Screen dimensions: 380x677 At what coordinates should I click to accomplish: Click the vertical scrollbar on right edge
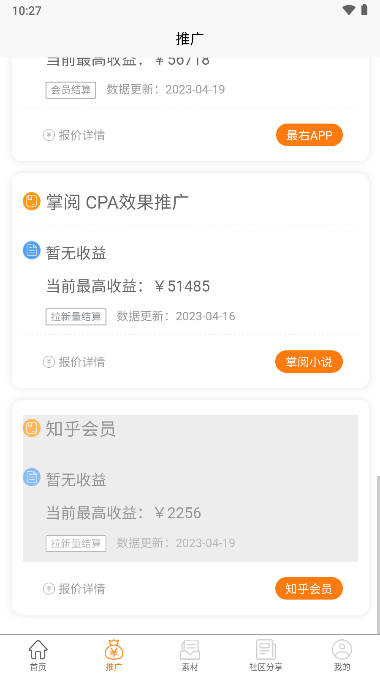point(378,554)
